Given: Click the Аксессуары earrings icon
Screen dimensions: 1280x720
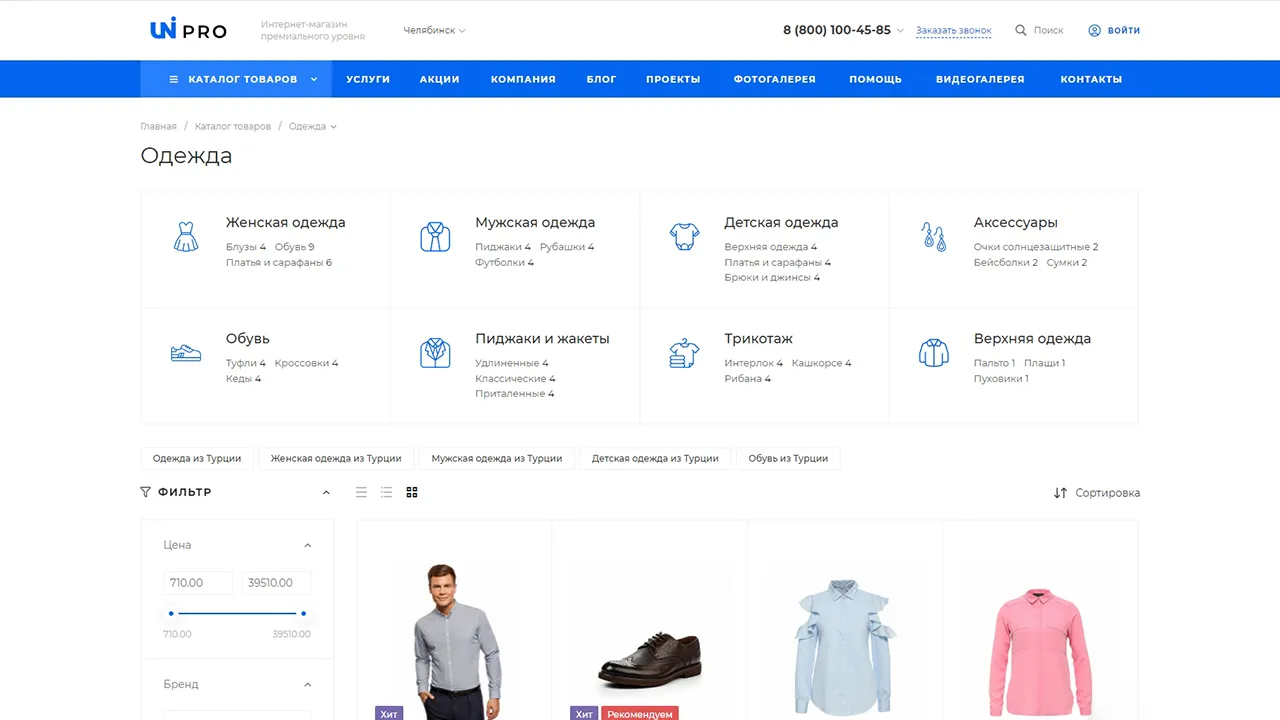Looking at the screenshot, I should 934,237.
